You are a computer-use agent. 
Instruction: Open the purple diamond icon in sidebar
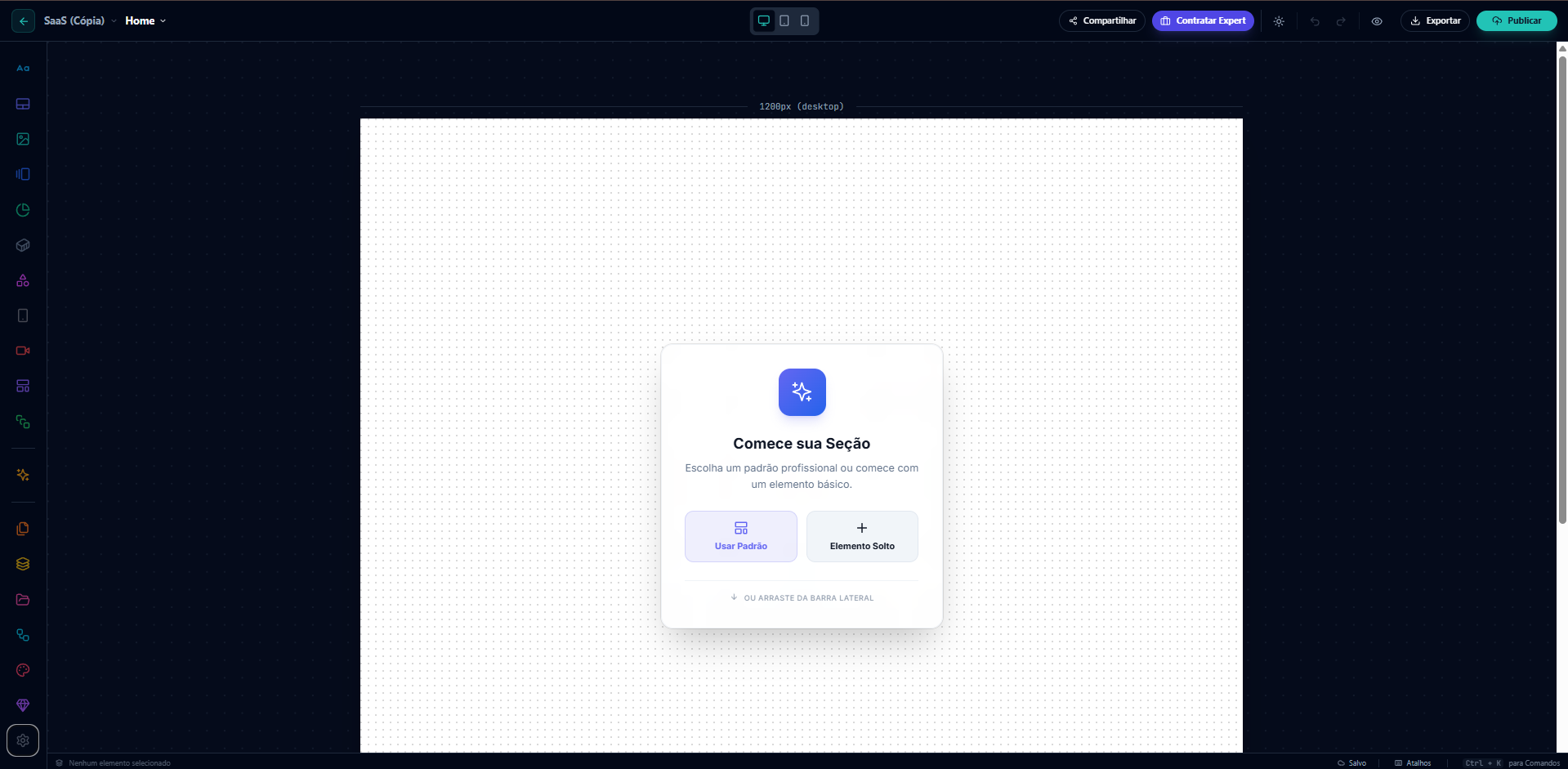pos(23,705)
